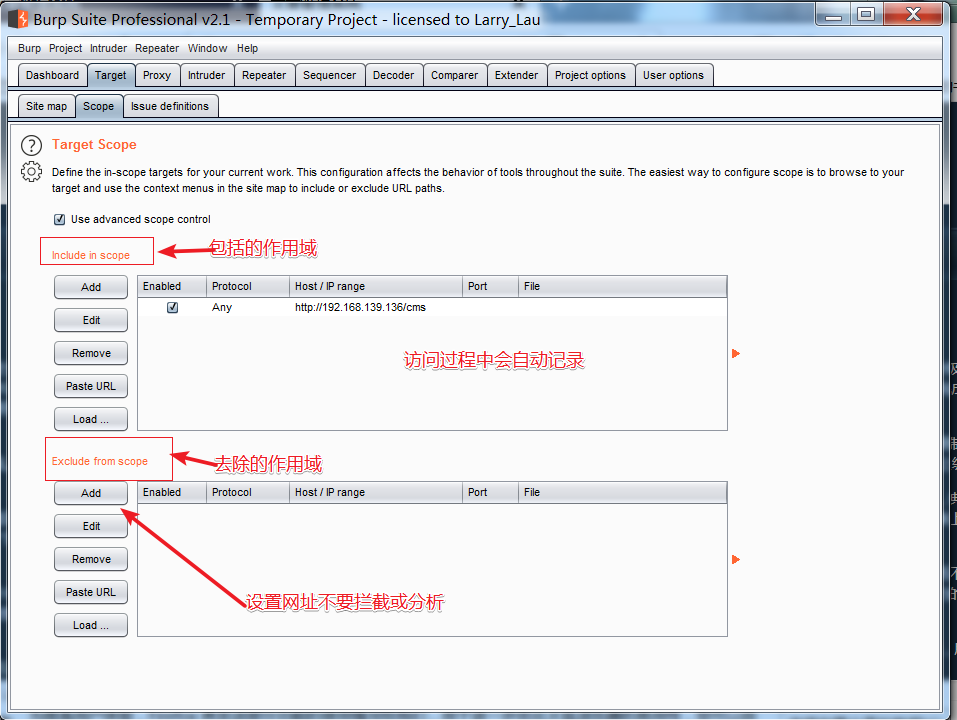The height and width of the screenshot is (720, 957).
Task: Click Load under Include in scope
Action: (91, 419)
